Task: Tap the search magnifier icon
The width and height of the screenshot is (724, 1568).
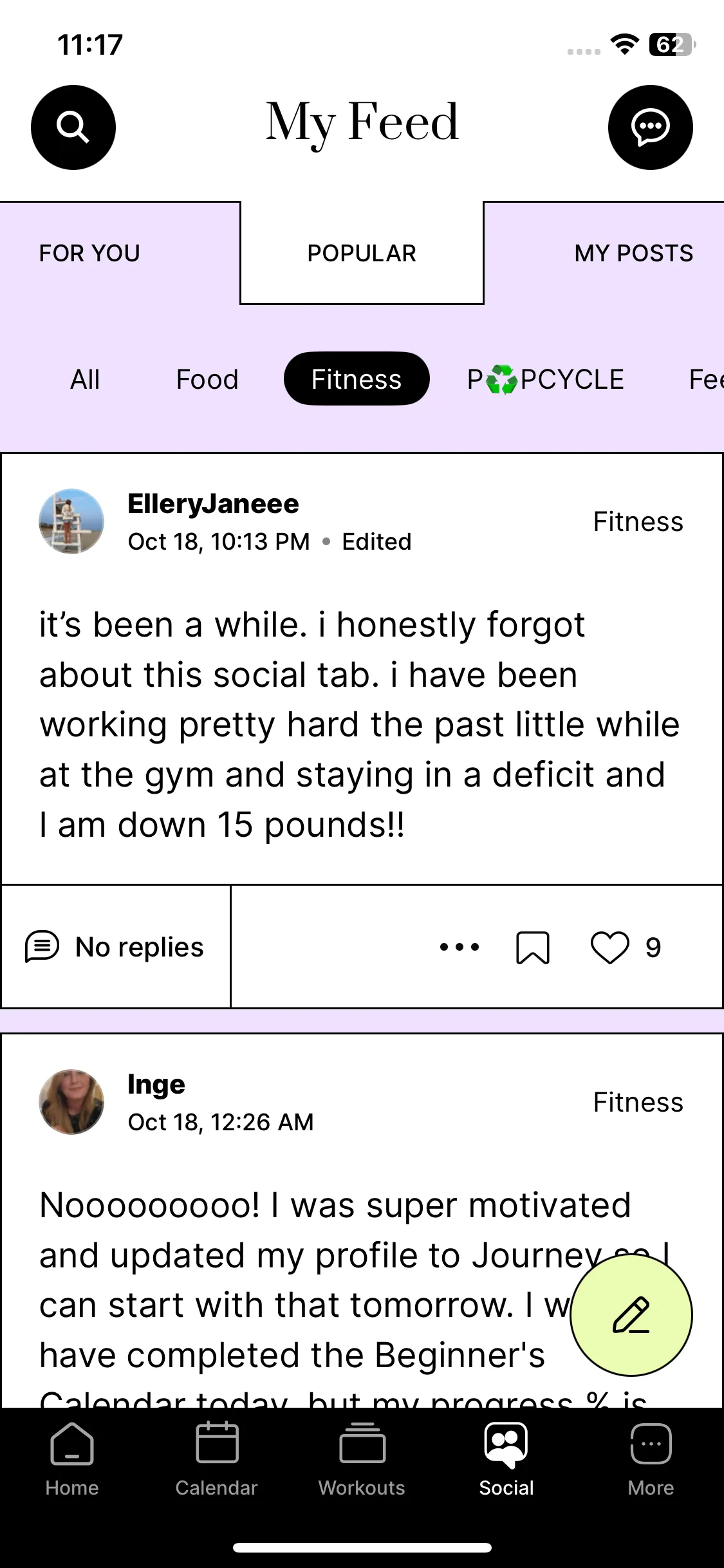Action: pos(73,127)
